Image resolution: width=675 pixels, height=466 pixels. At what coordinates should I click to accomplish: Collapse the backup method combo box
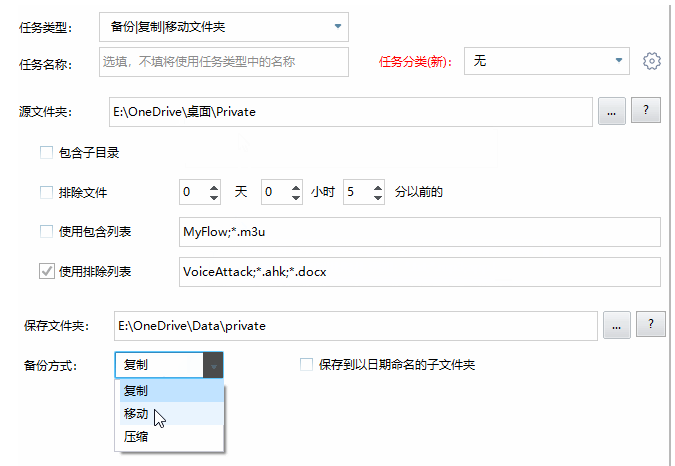[213, 365]
